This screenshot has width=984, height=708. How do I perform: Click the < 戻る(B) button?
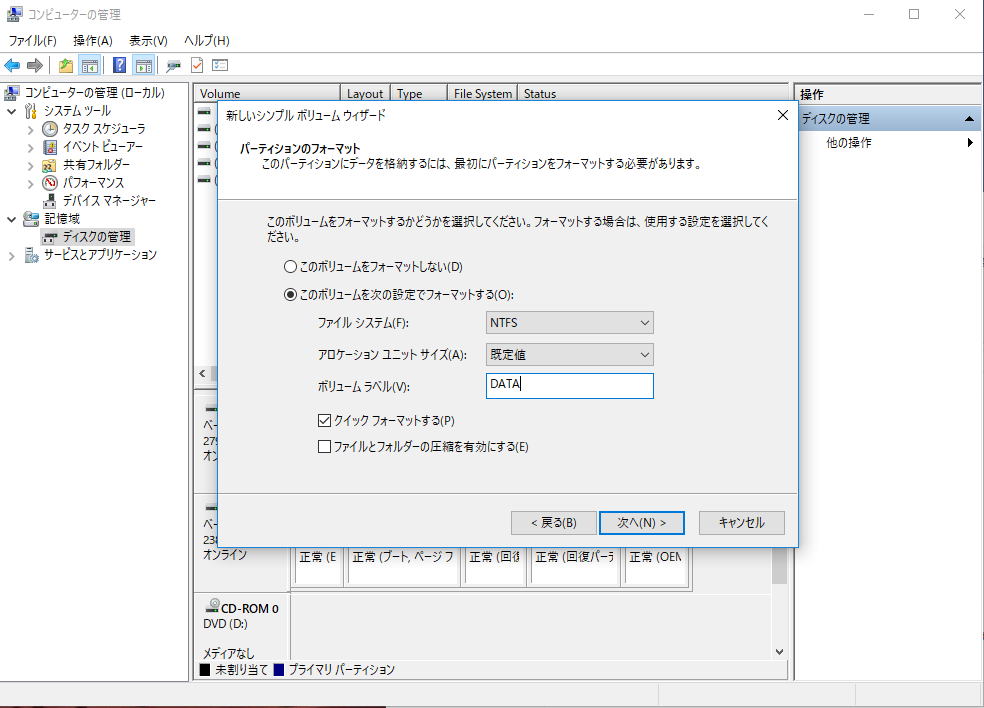pos(554,523)
